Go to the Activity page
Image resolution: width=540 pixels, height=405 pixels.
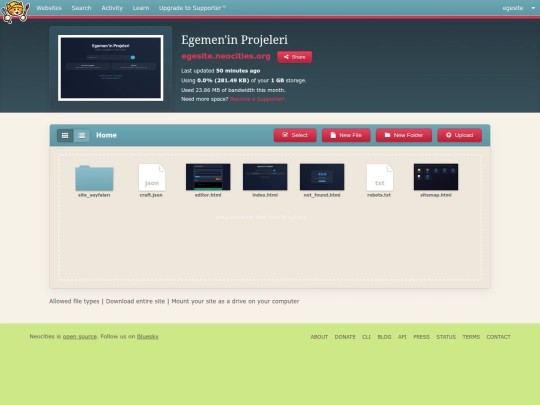click(x=112, y=8)
